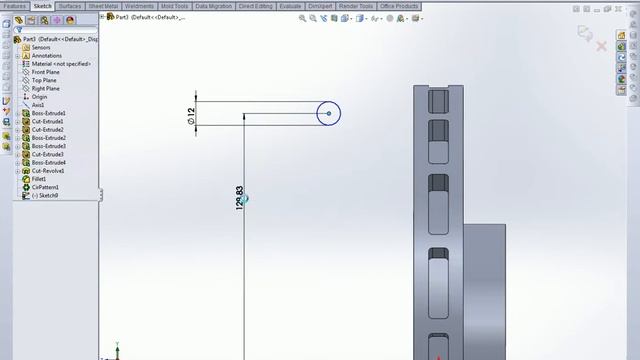The height and width of the screenshot is (360, 640).
Task: Open View Palette in the task pane
Action: click(x=621, y=69)
